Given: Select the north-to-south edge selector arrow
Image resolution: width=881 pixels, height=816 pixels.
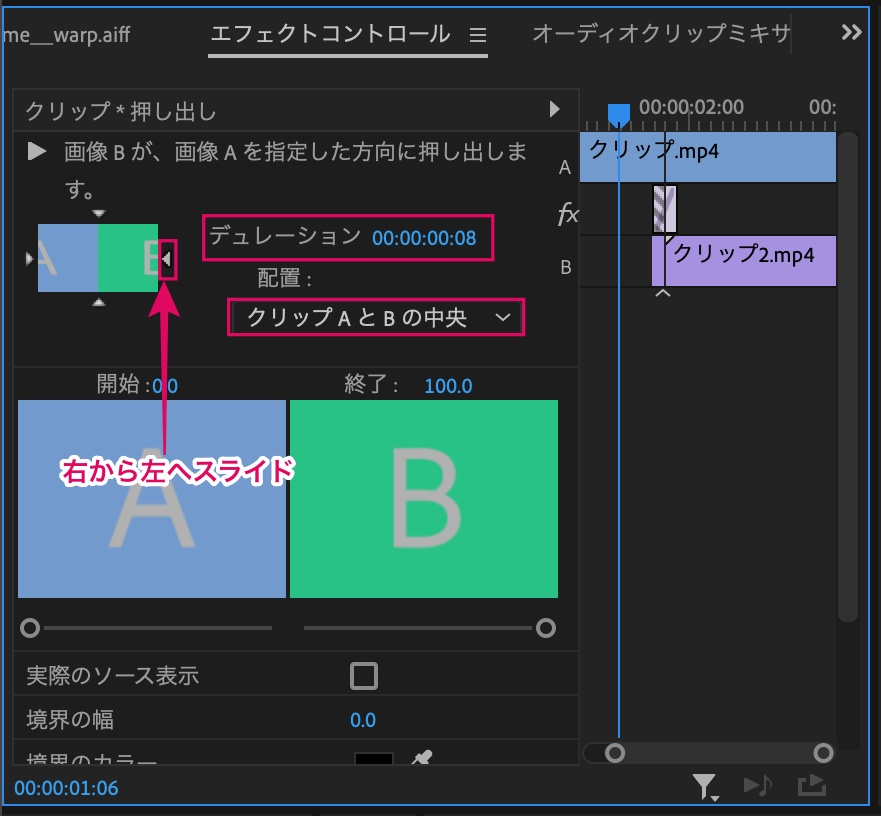Looking at the screenshot, I should (x=99, y=214).
